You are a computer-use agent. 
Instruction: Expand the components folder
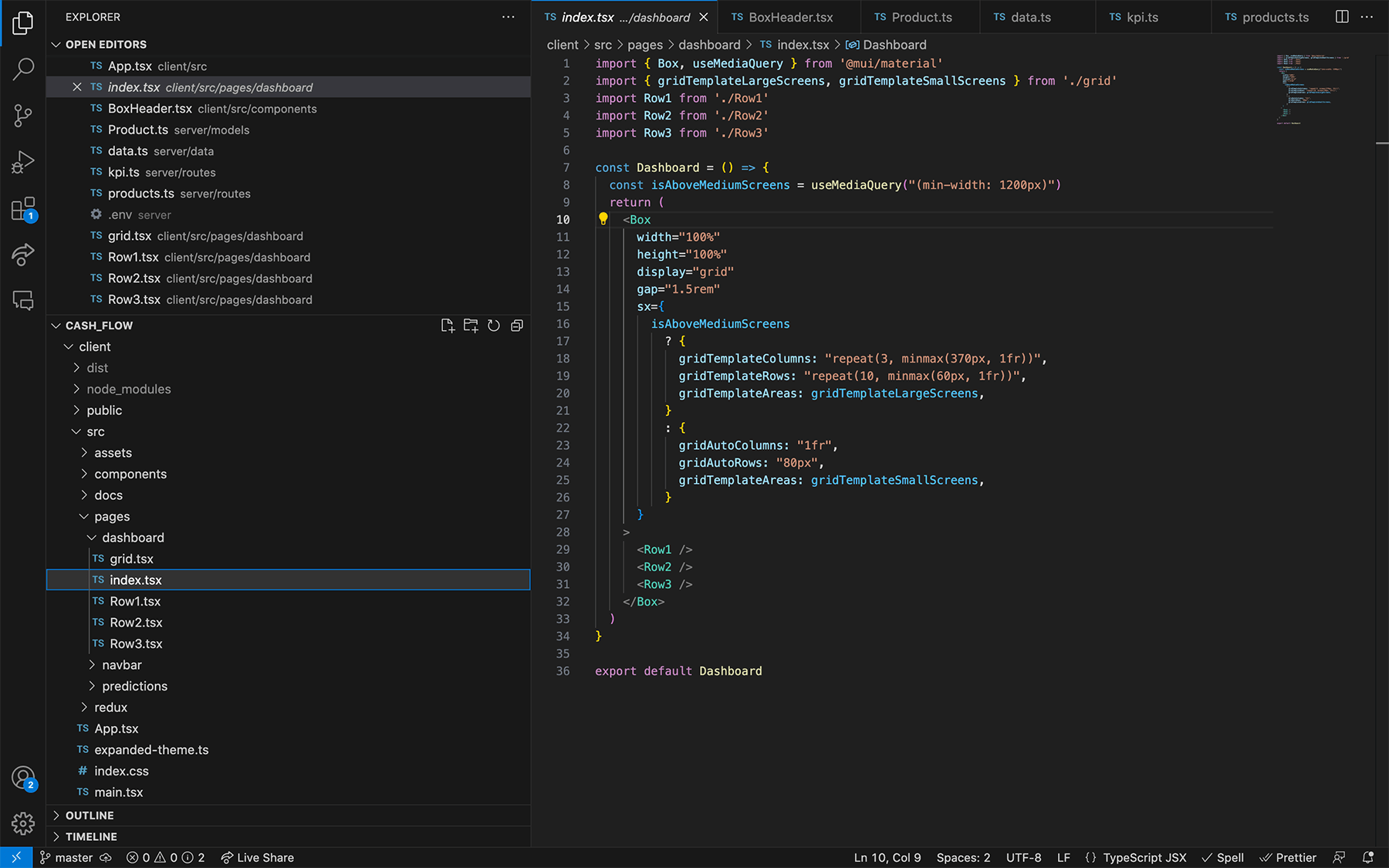click(x=84, y=474)
